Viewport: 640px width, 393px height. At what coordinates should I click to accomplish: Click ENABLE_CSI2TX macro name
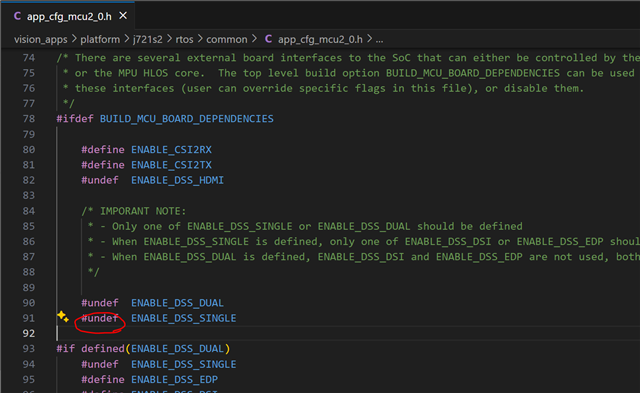pos(171,165)
